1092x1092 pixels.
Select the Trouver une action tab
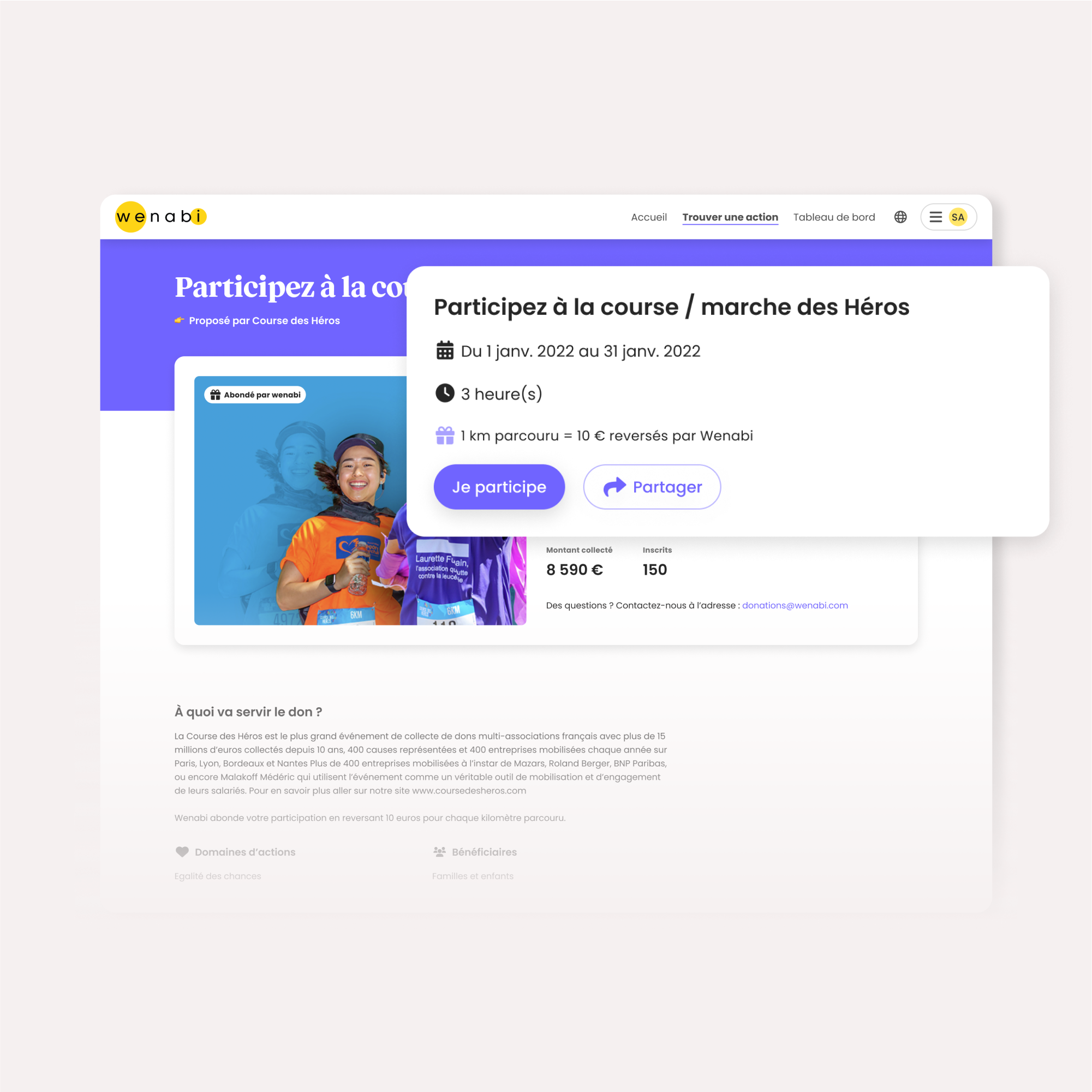(730, 217)
